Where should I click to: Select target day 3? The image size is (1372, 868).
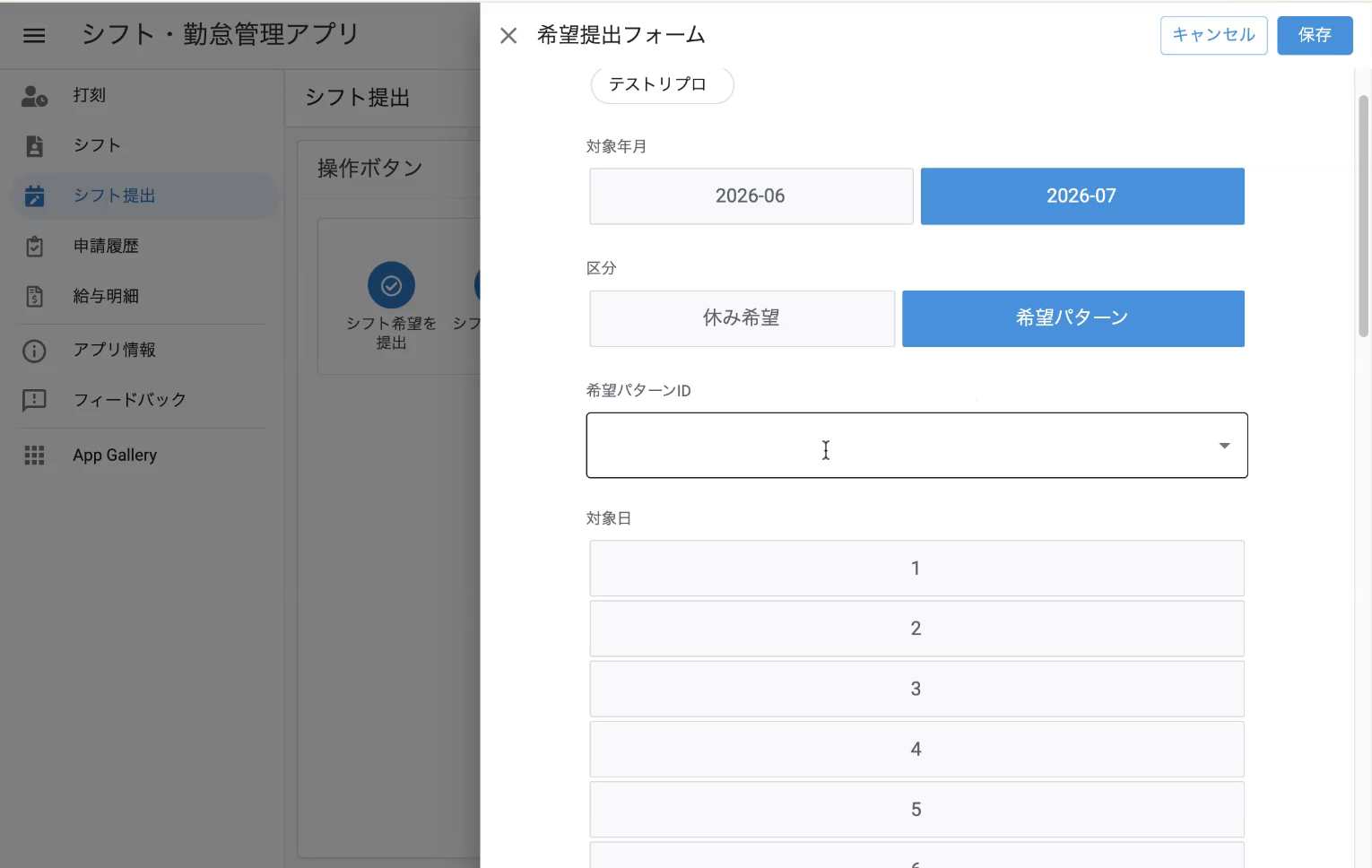916,689
